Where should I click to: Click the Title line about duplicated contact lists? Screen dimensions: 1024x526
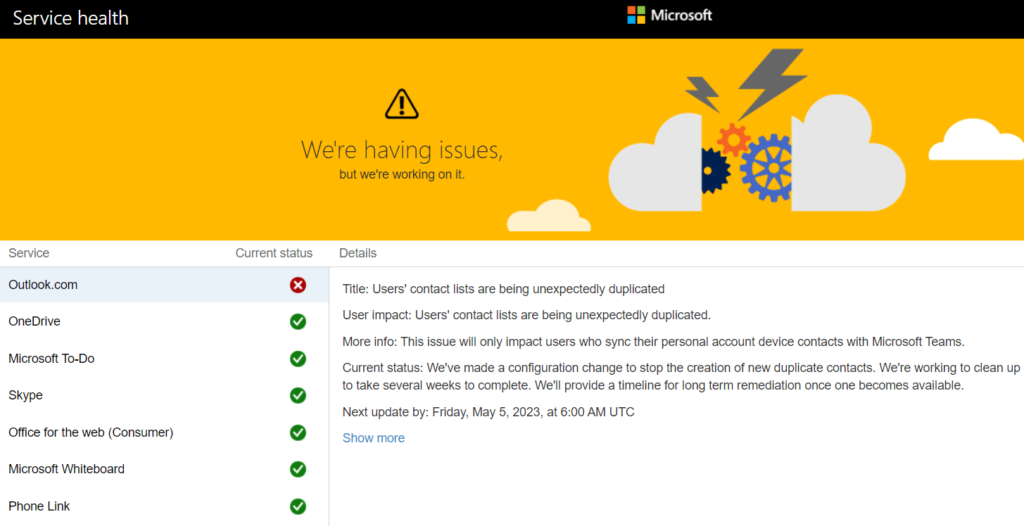coord(504,289)
